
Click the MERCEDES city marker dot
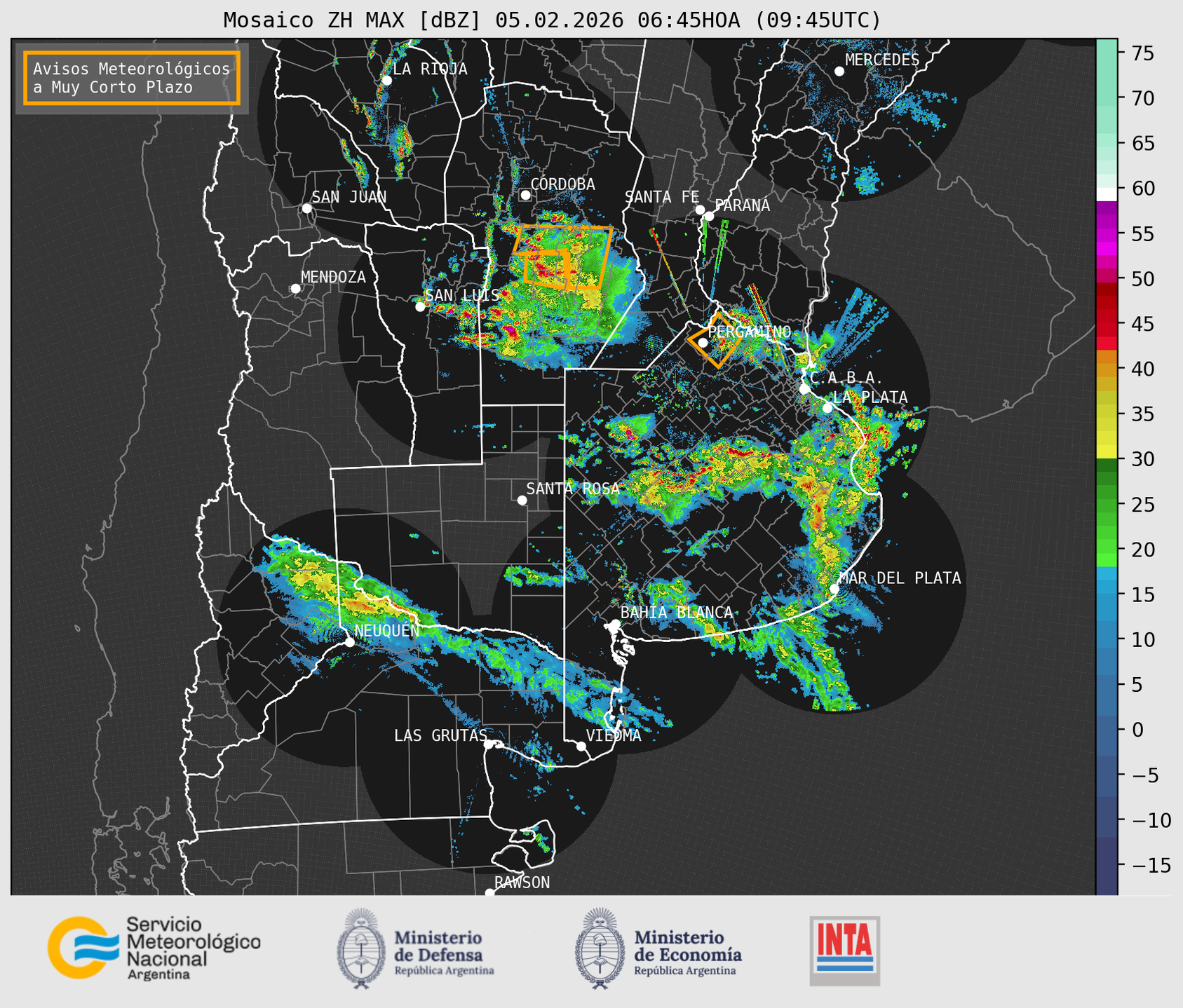pyautogui.click(x=839, y=71)
